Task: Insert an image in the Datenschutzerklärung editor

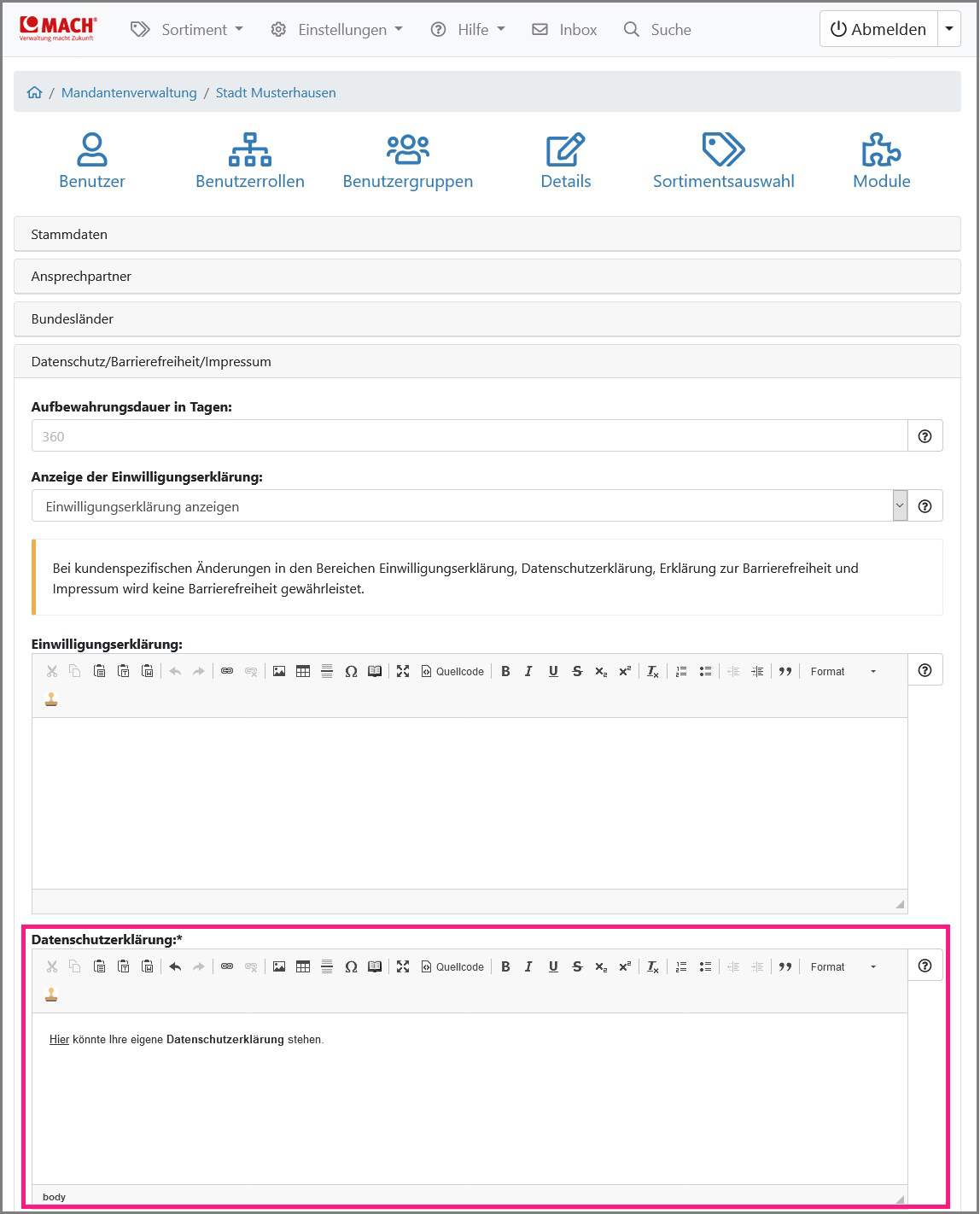Action: 278,966
